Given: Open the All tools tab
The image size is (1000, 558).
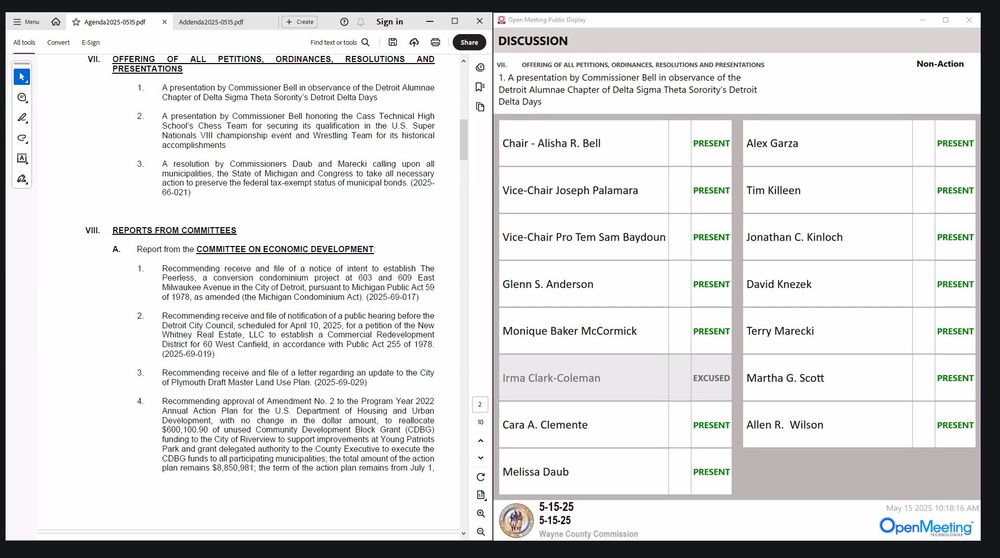Looking at the screenshot, I should [x=24, y=43].
